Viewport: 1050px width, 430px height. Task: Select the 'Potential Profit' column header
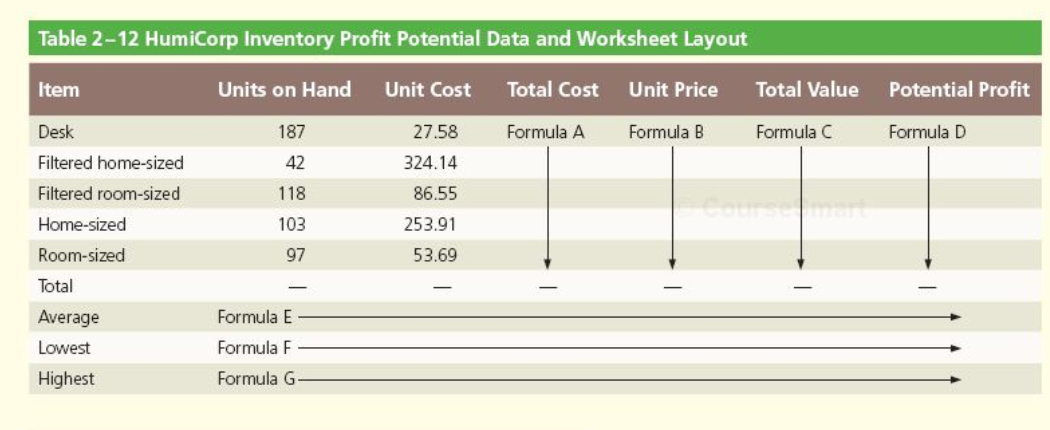(x=959, y=90)
